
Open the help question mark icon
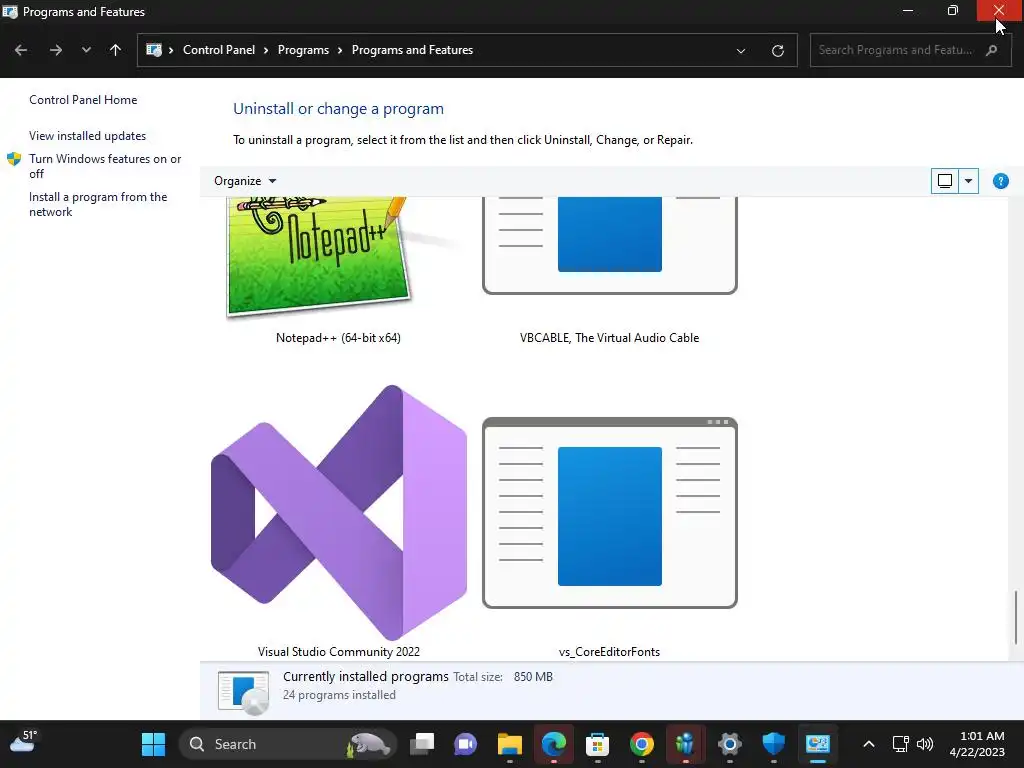click(1000, 181)
